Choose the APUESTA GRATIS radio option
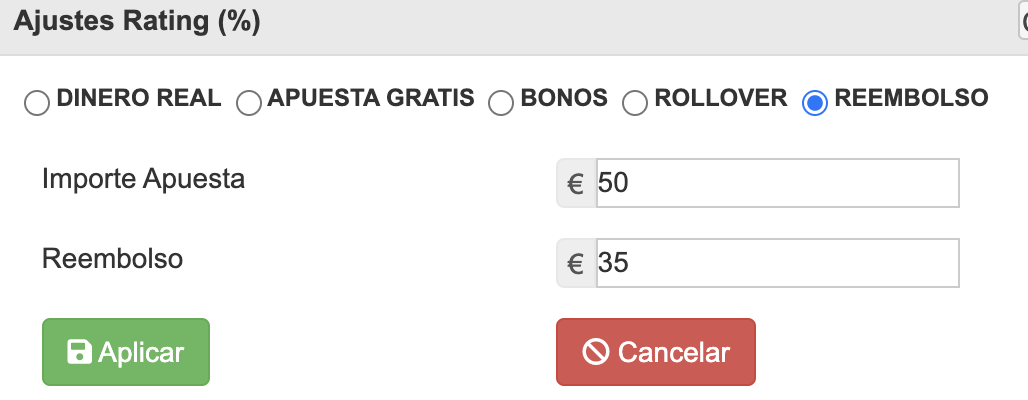The height and width of the screenshot is (400, 1028). pos(248,103)
